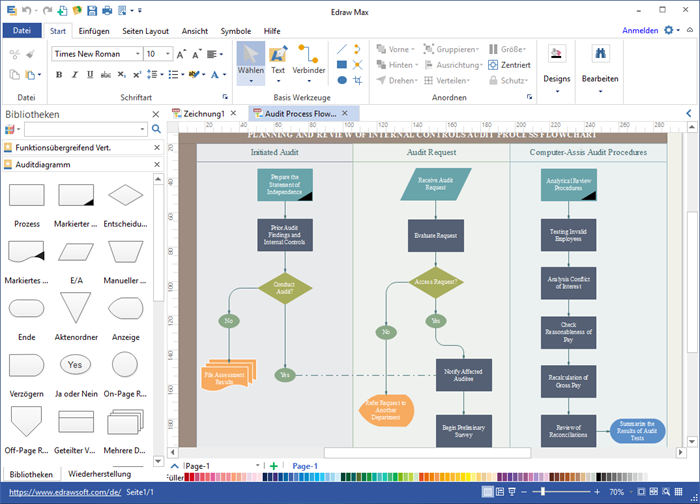Expand the Verteilen distribute dropdown
The image size is (700, 504).
(x=468, y=81)
